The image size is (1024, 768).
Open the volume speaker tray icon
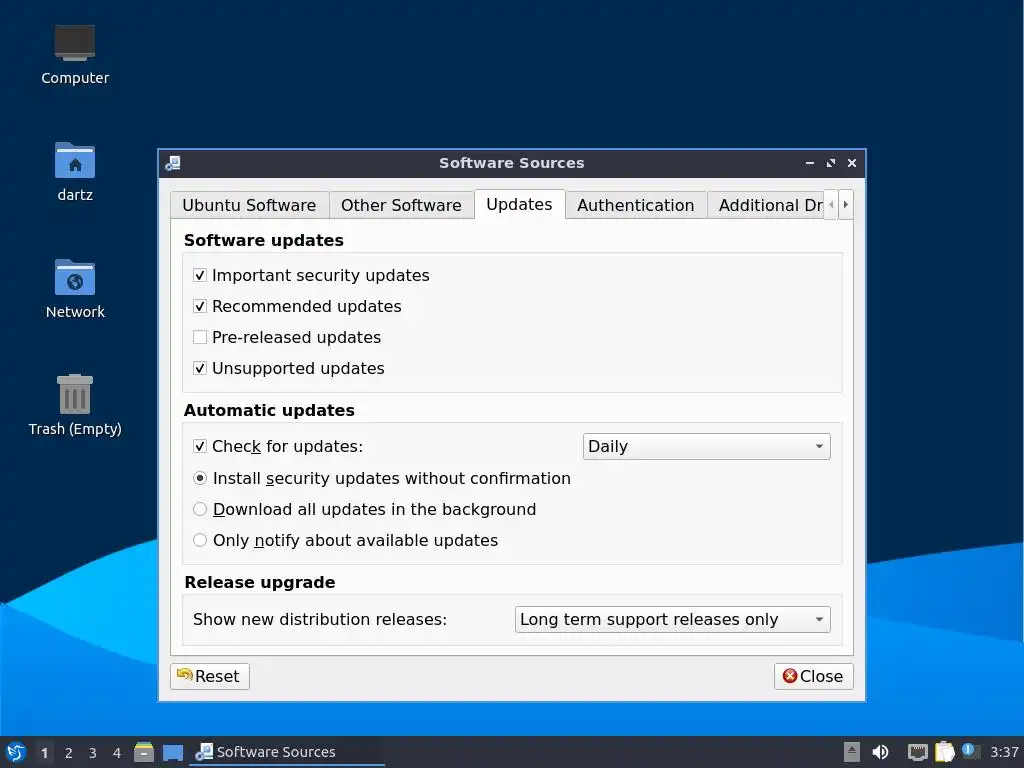[x=880, y=752]
